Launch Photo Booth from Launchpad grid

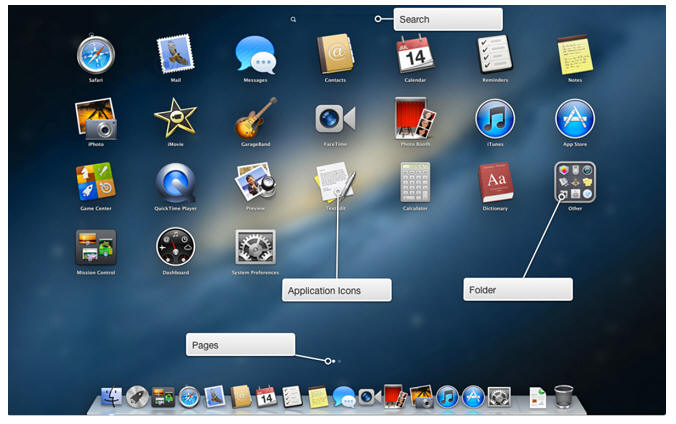pos(415,118)
